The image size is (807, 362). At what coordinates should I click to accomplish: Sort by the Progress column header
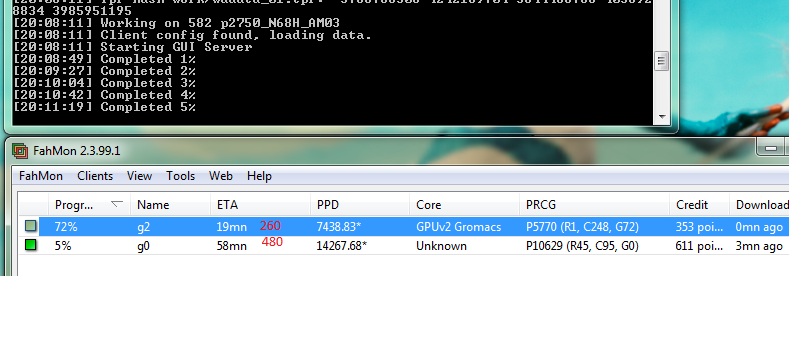[x=90, y=205]
